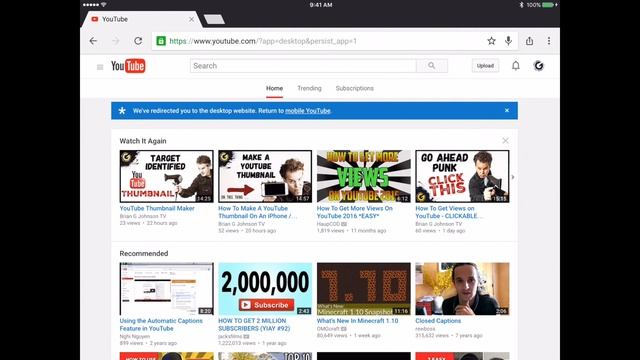640x360 pixels.
Task: Click the Wi-Fi icon in status bar
Action: pyautogui.click(x=104, y=4)
